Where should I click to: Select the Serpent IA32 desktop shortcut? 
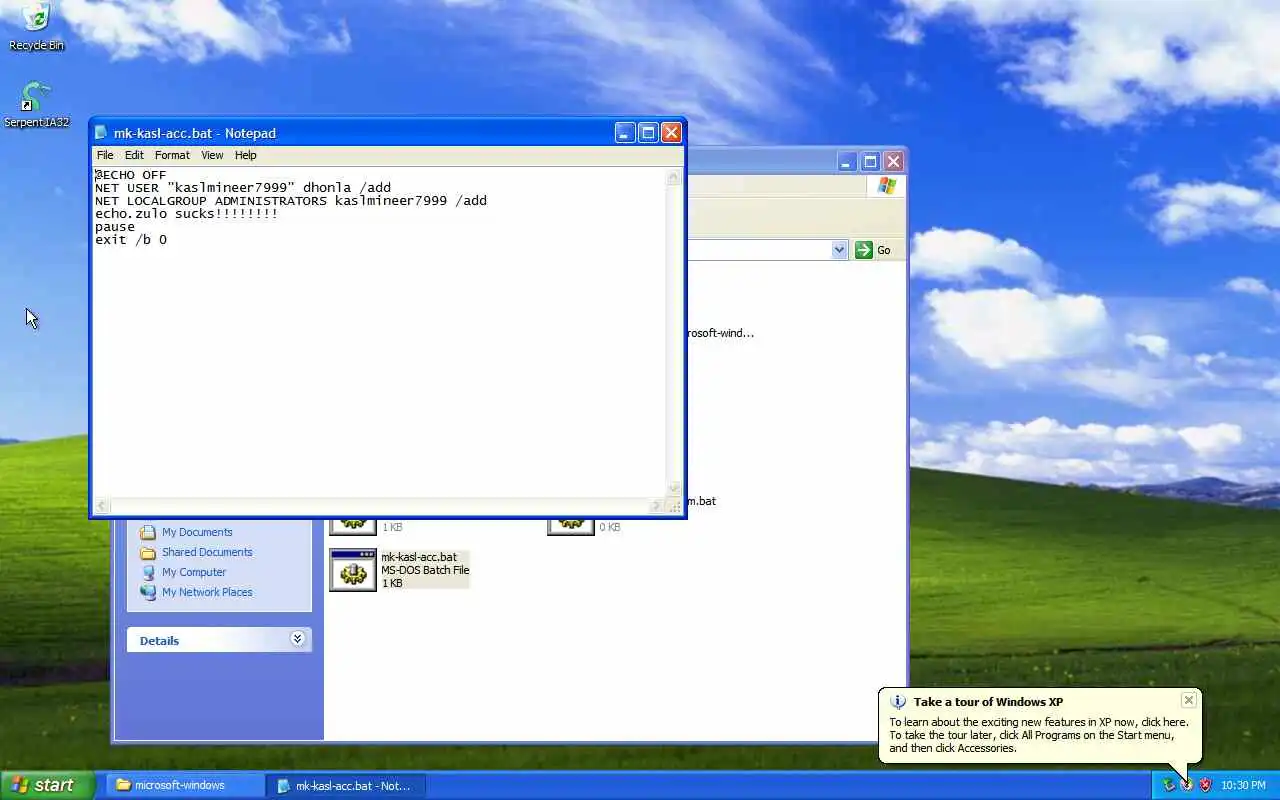(x=36, y=105)
